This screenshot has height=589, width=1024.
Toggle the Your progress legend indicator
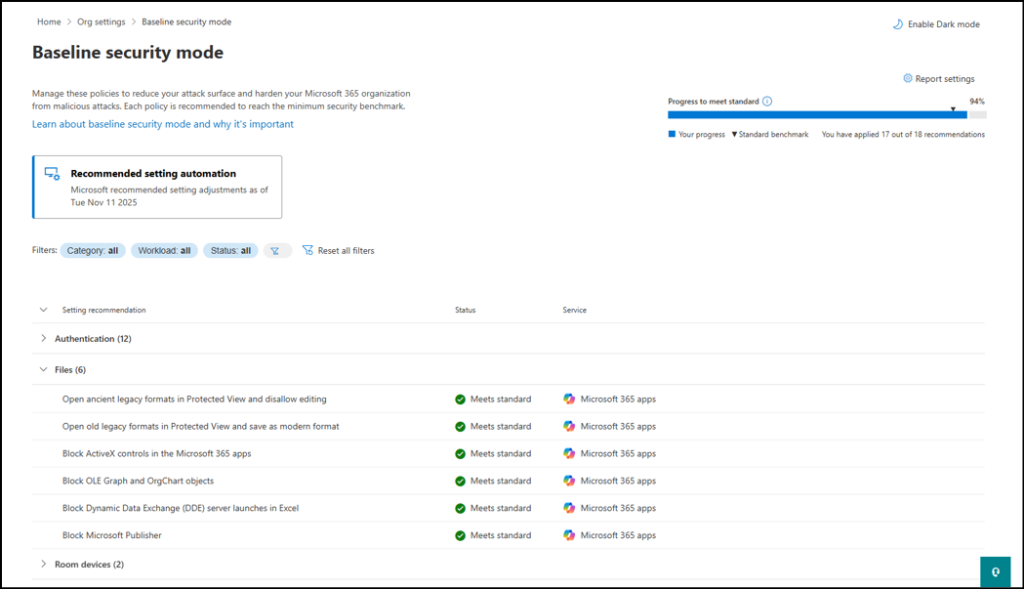click(x=672, y=134)
